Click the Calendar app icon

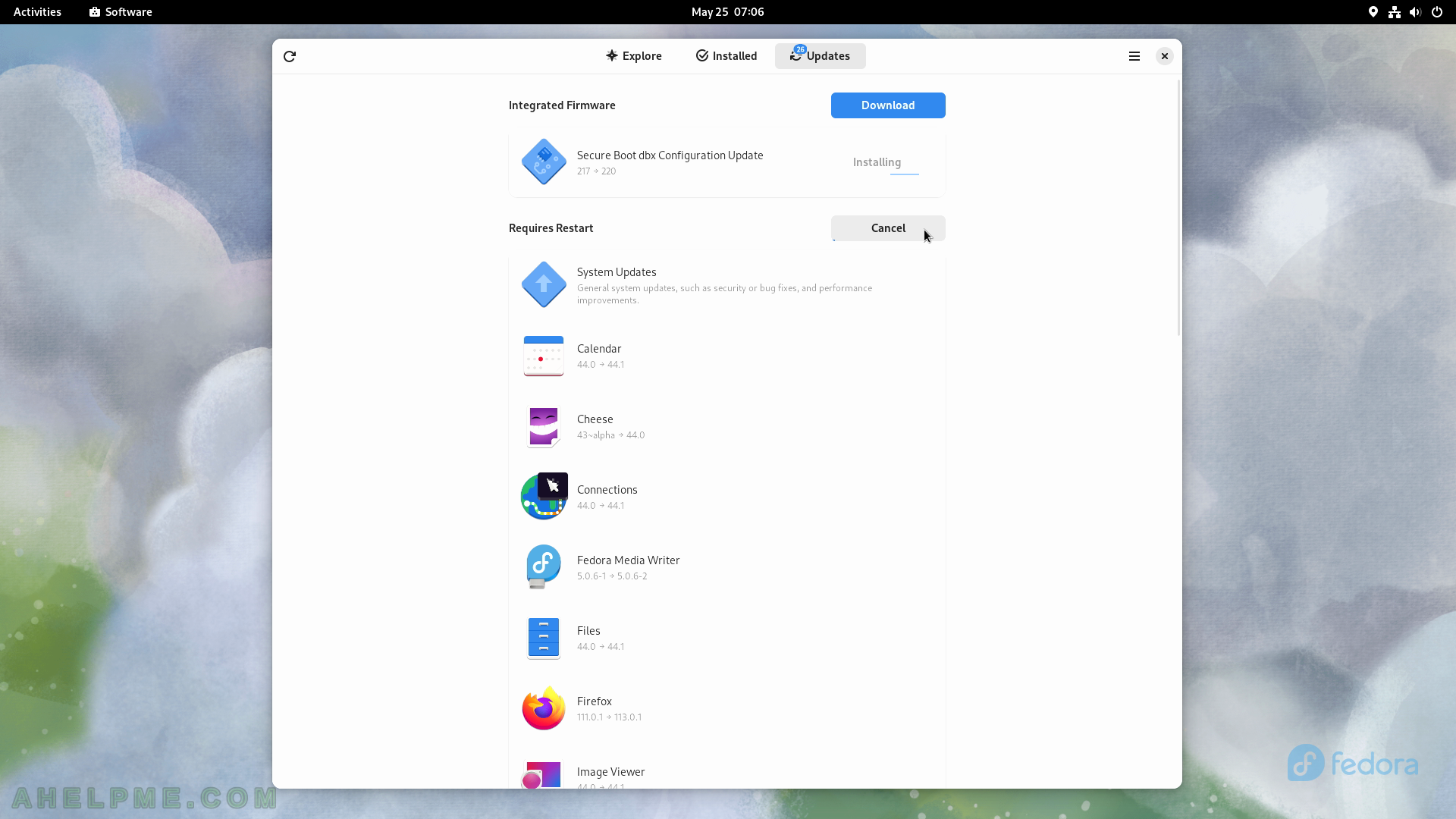point(544,356)
